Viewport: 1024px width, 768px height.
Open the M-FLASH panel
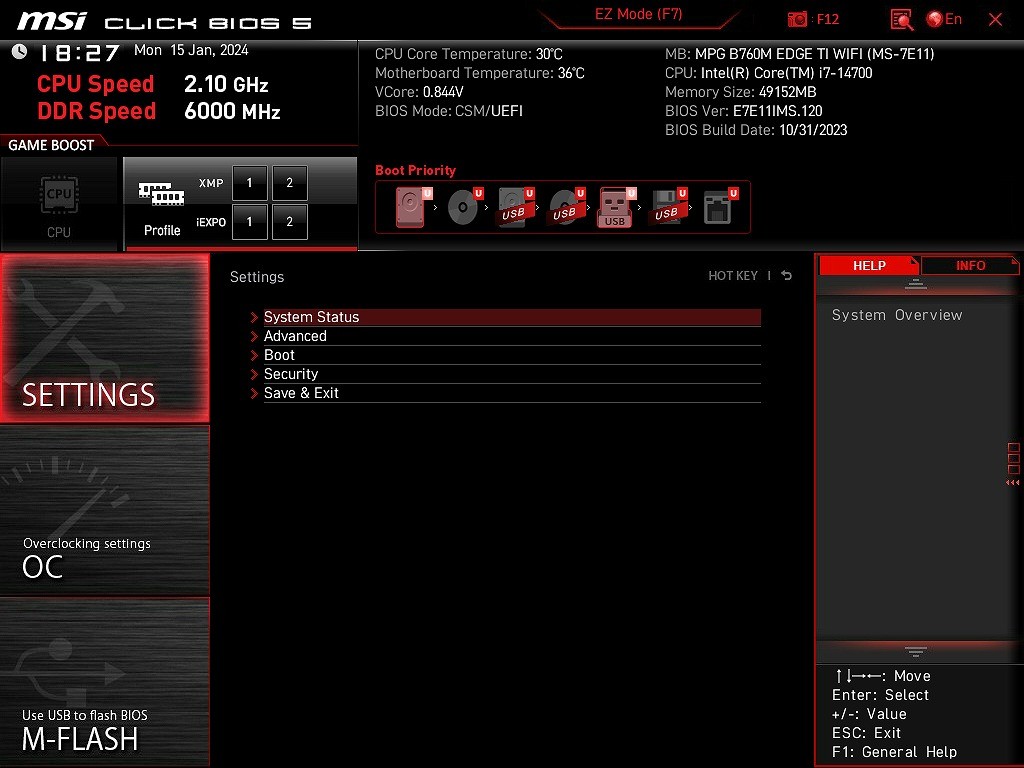coord(104,682)
